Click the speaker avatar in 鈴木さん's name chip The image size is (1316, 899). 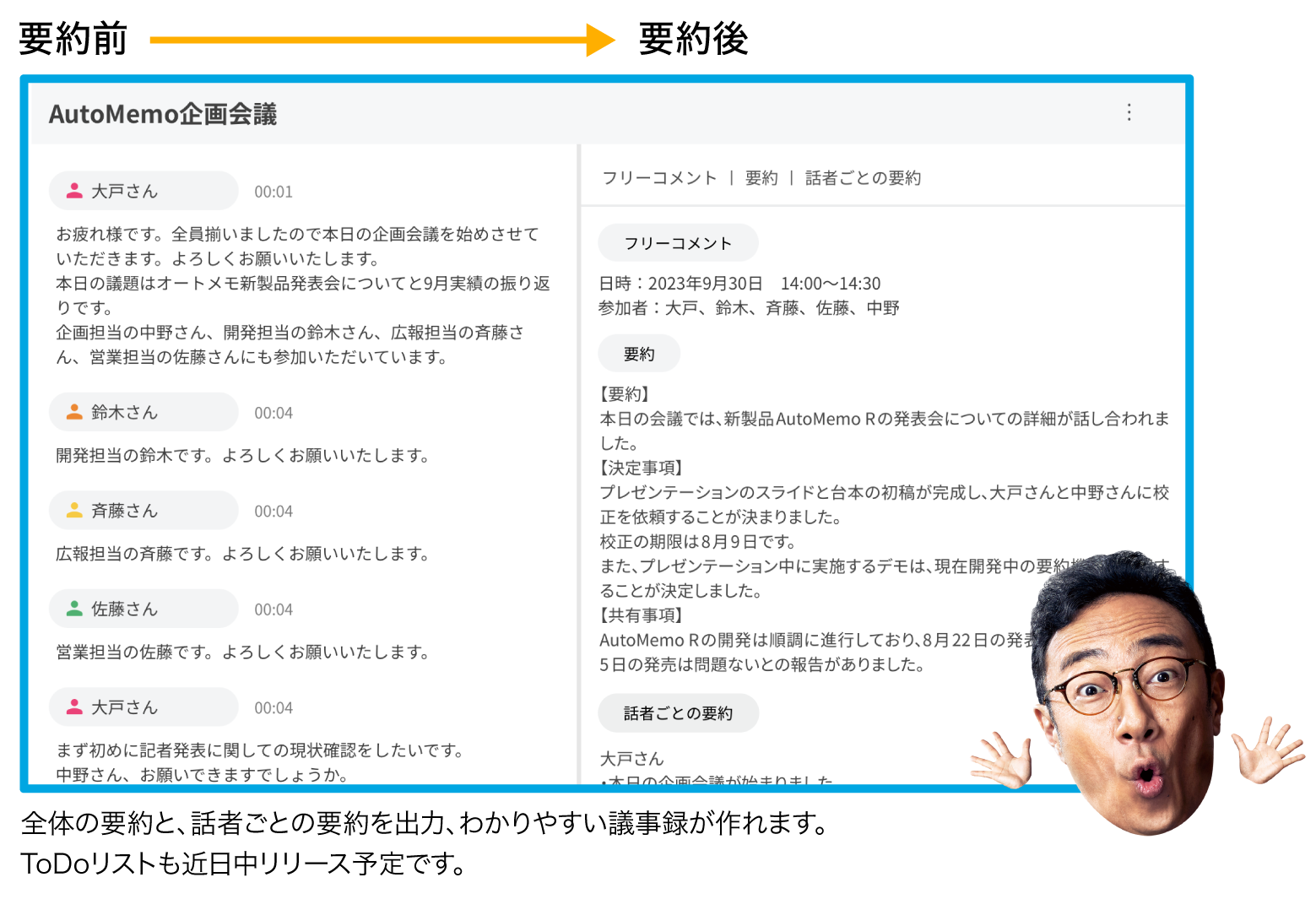(x=77, y=411)
